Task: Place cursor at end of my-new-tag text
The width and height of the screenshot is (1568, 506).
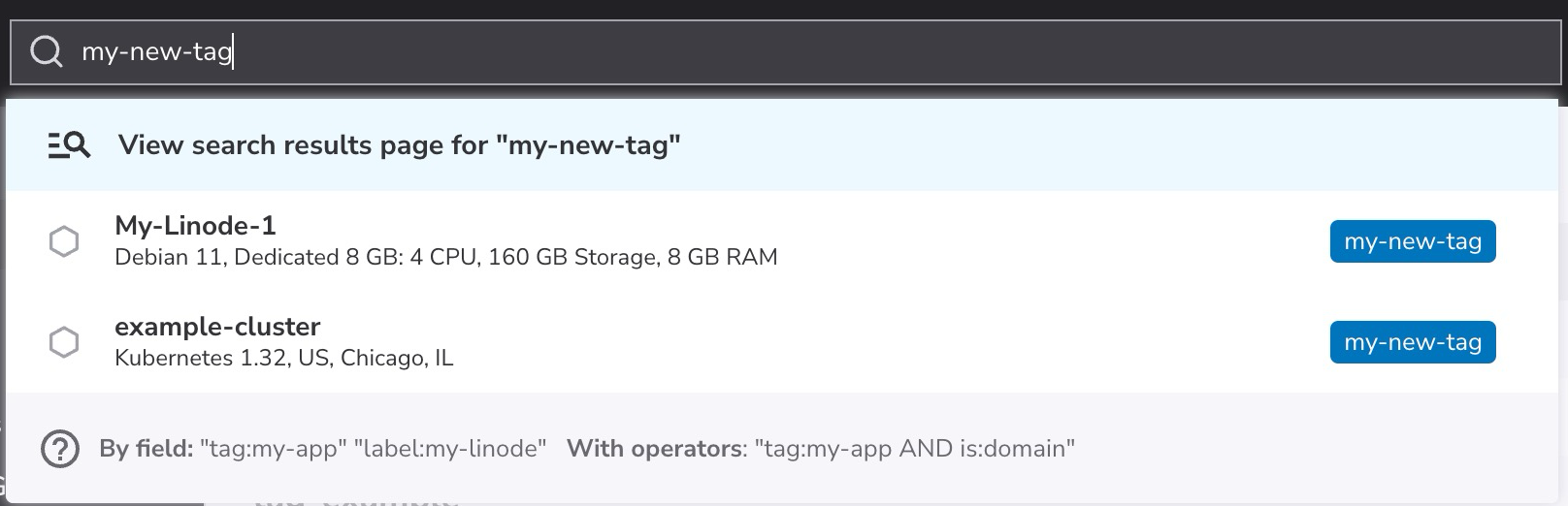Action: coord(233,51)
